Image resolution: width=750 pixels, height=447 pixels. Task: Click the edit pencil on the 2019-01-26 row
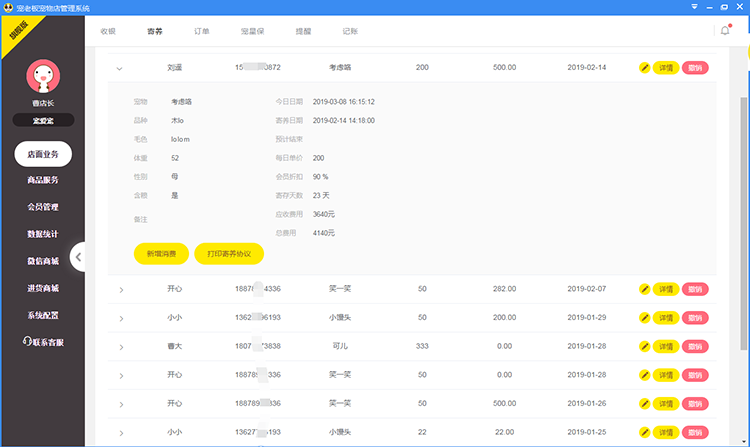645,404
